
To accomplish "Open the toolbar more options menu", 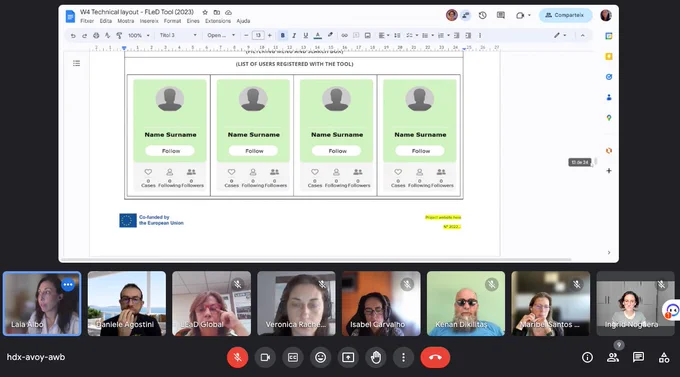I will click(x=480, y=36).
